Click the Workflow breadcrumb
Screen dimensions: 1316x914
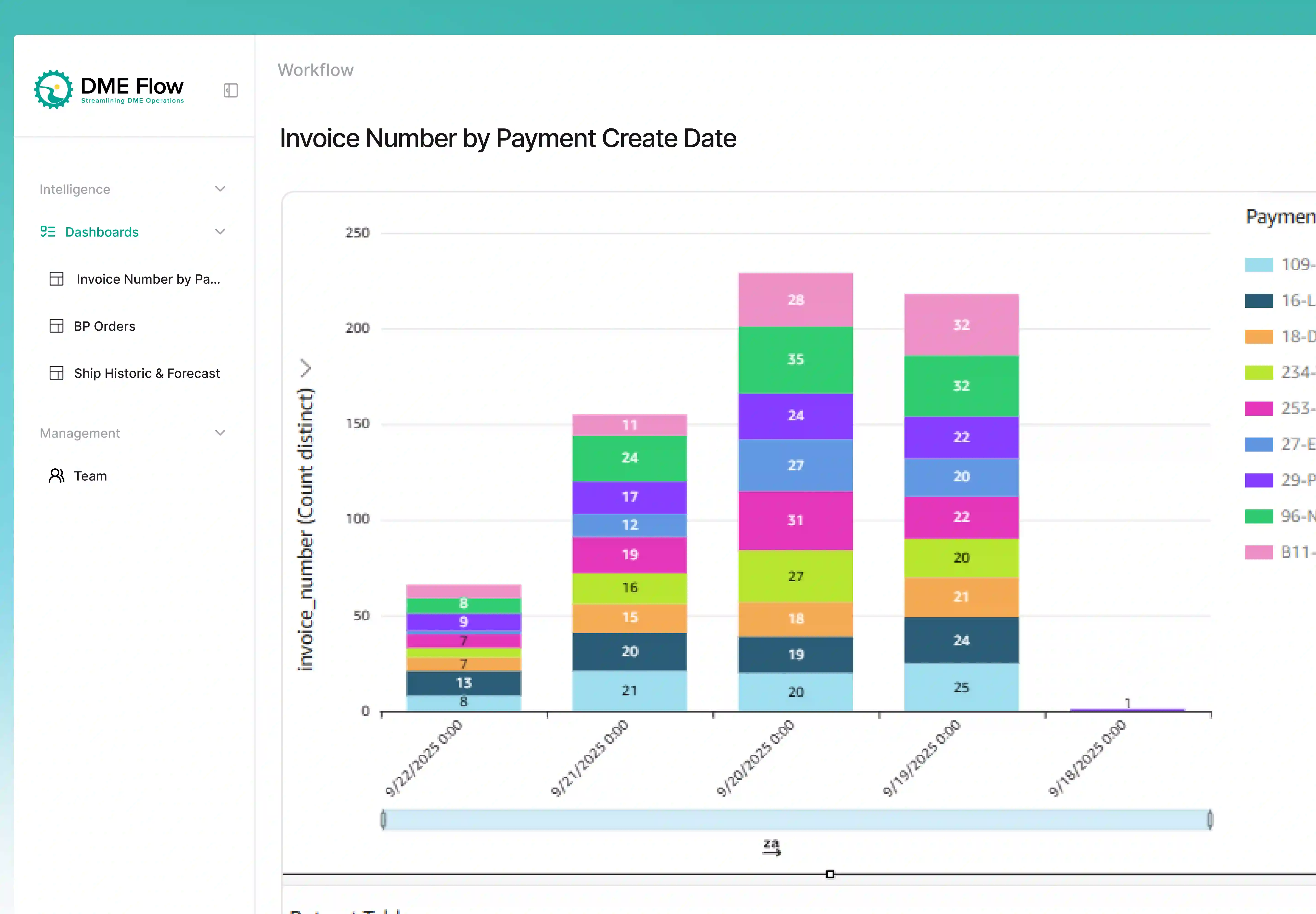[316, 70]
